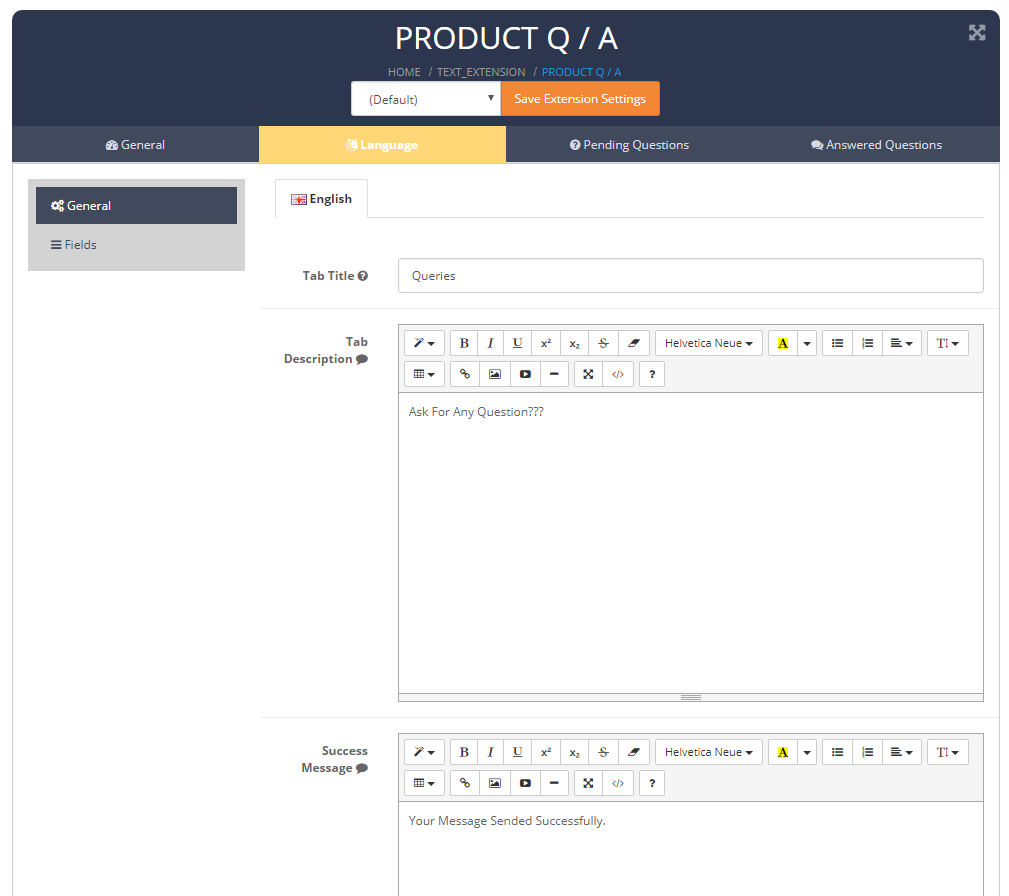Image resolution: width=1009 pixels, height=896 pixels.
Task: Click the Tab Title input field
Action: coord(690,276)
